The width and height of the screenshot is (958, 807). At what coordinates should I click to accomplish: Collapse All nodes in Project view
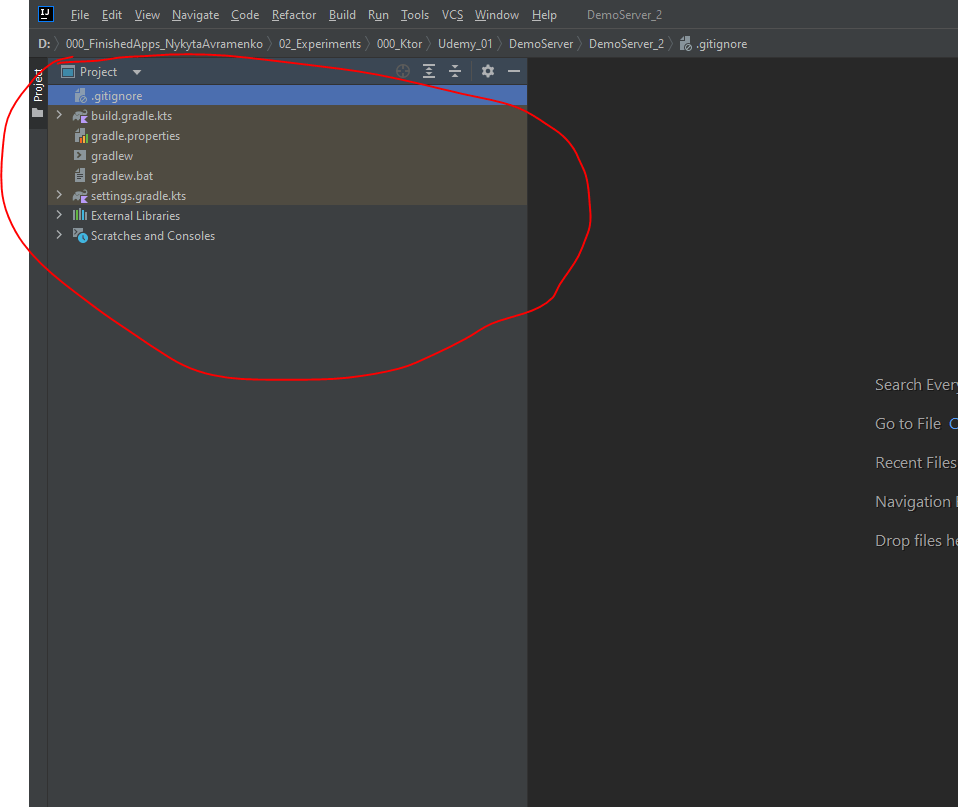click(x=455, y=71)
